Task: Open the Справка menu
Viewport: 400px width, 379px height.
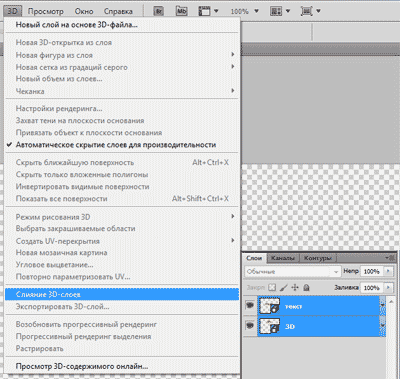Action: (x=118, y=11)
